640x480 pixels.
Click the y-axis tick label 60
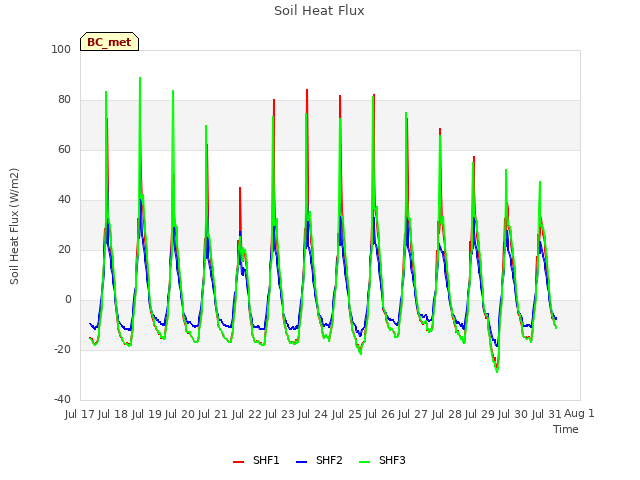tap(64, 149)
